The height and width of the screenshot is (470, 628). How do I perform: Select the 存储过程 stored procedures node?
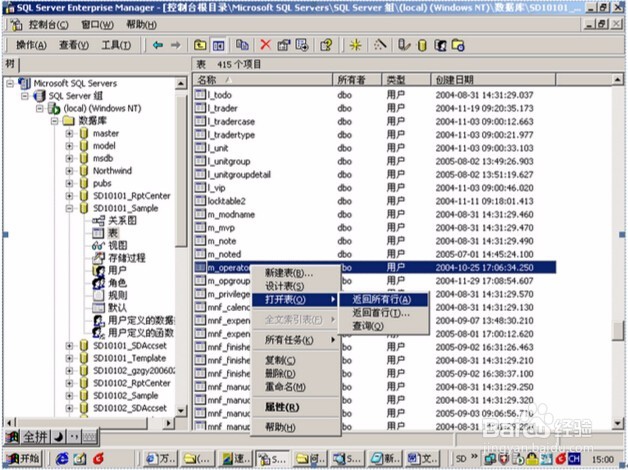pos(127,258)
